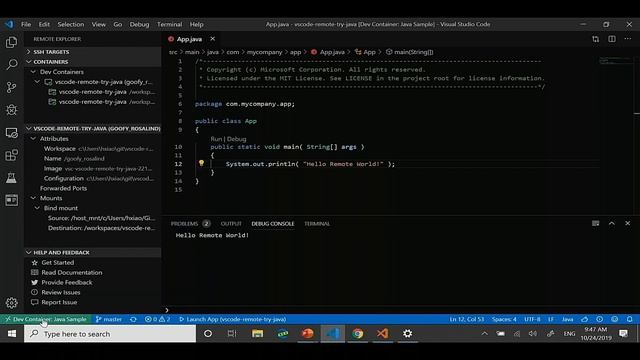Image resolution: width=640 pixels, height=360 pixels.
Task: Open Chrome from the taskbar
Action: tap(358, 334)
